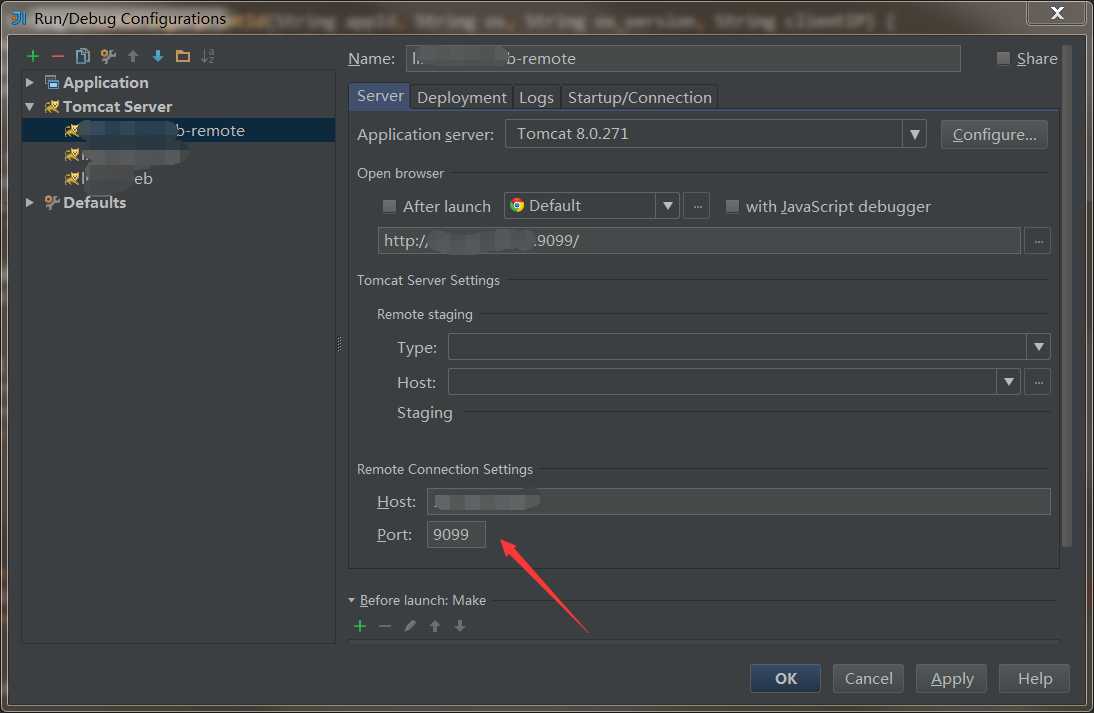The image size is (1094, 713).
Task: Close the Run/Debug Configurations dialog
Action: click(1057, 13)
